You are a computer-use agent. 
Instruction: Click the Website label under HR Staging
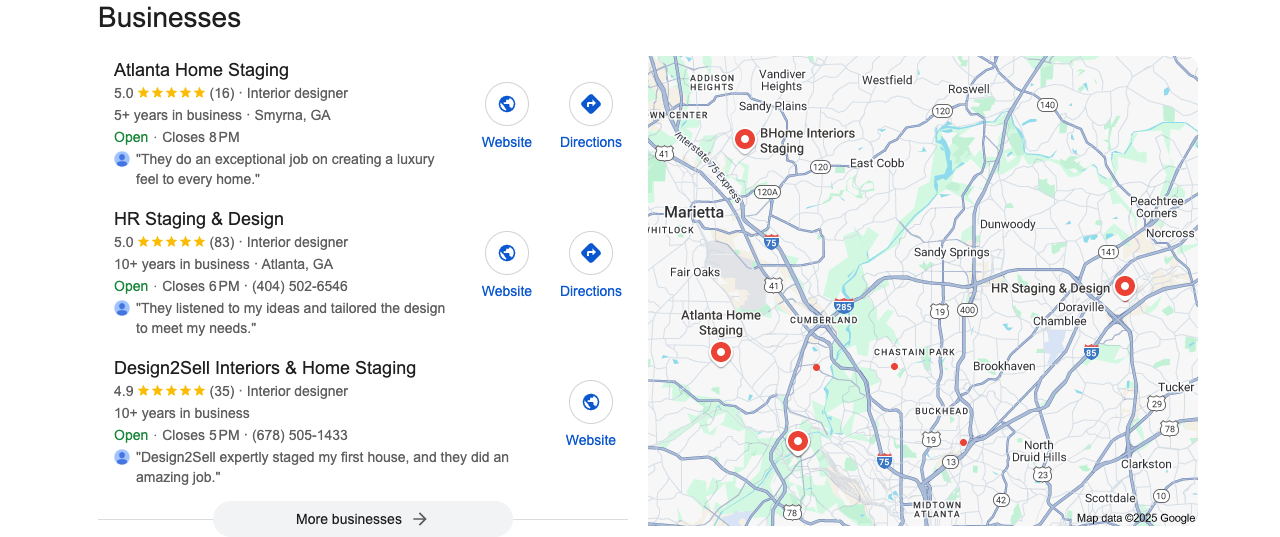point(507,291)
